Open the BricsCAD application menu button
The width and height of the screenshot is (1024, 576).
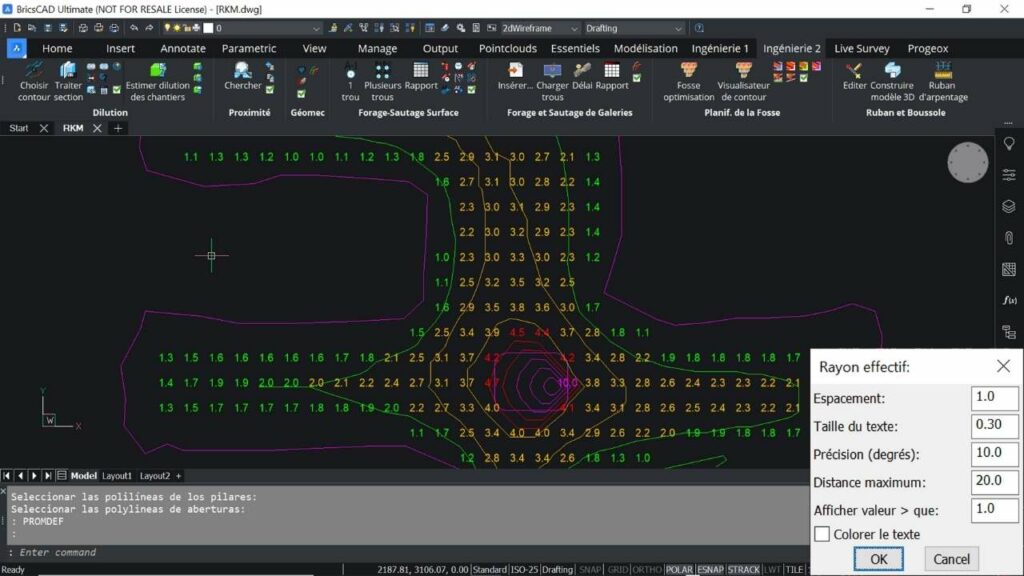click(16, 48)
